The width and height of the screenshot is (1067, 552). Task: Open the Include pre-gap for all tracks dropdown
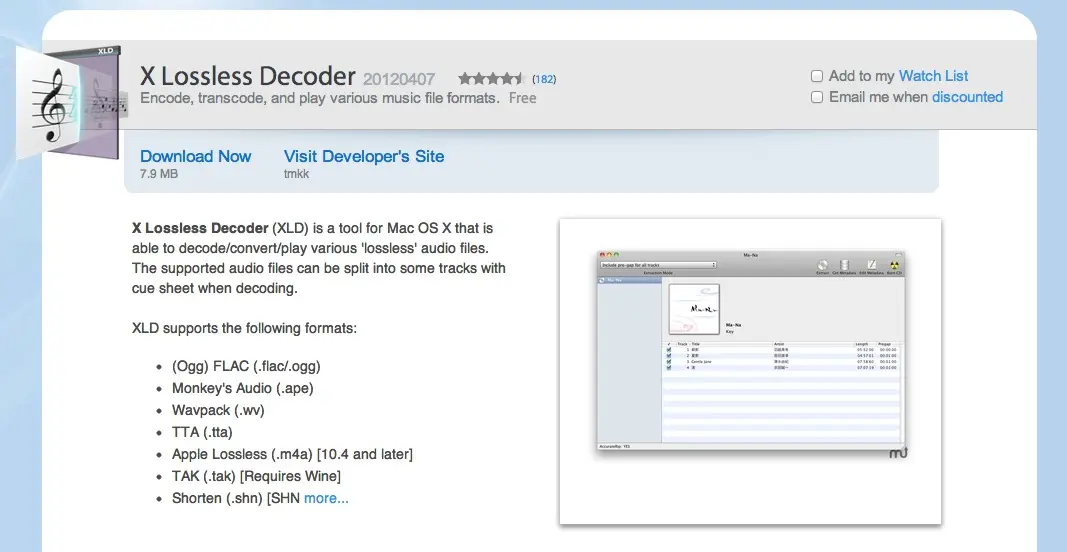tap(657, 265)
